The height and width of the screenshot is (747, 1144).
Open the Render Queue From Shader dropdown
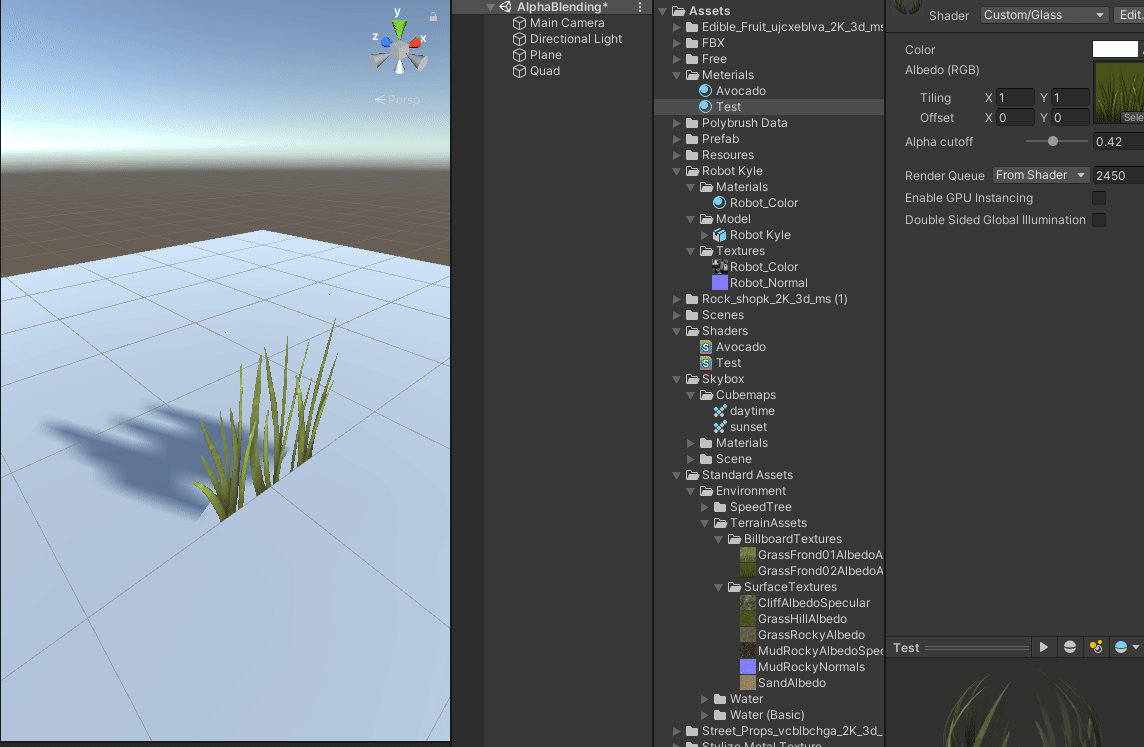tap(1041, 175)
